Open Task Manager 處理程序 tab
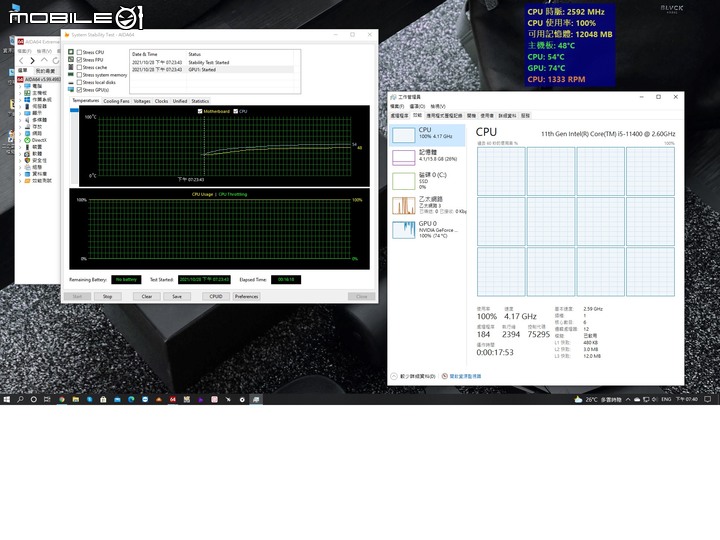The image size is (720, 540). pos(399,116)
